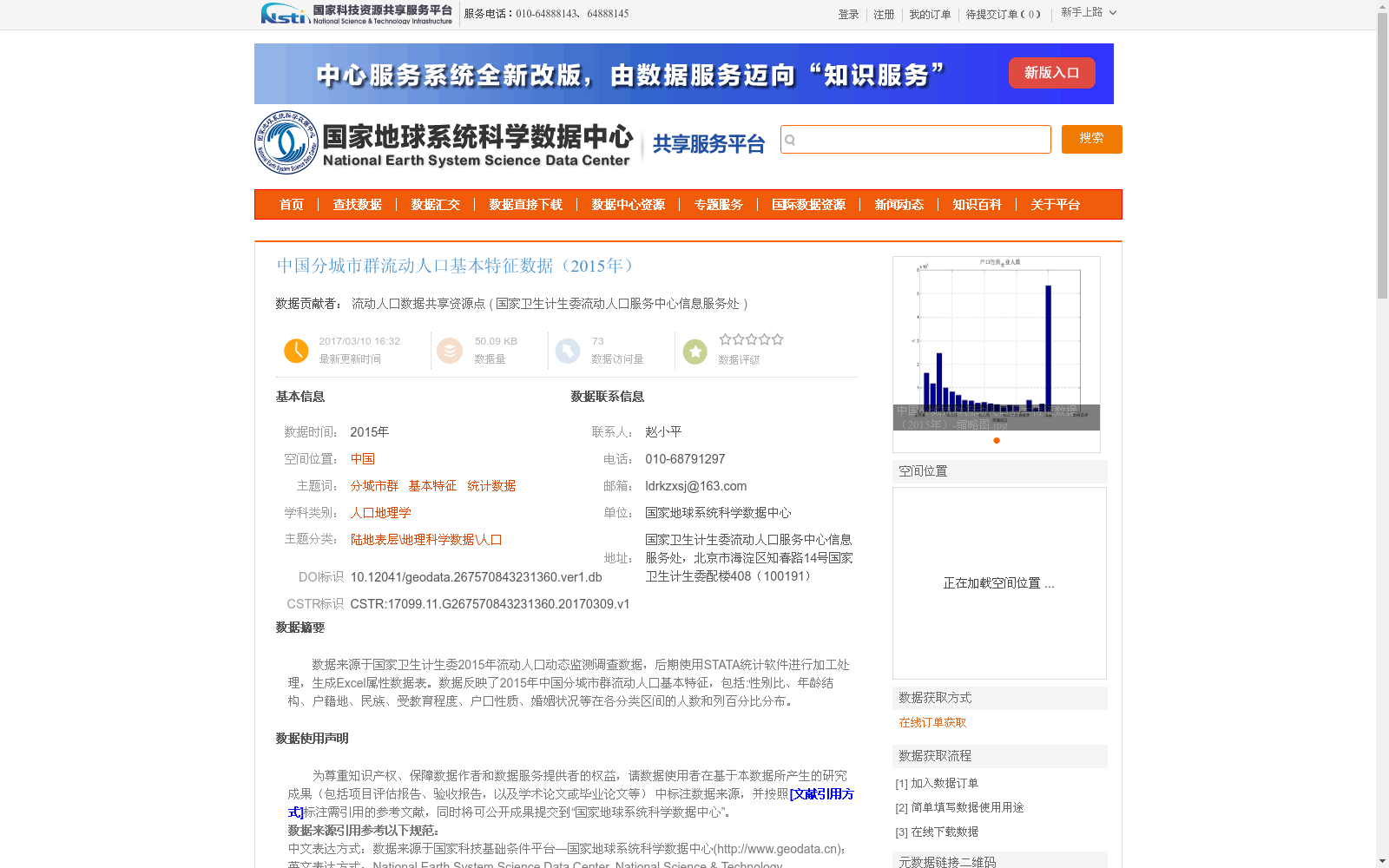The height and width of the screenshot is (868, 1389).
Task: Click the 陆地表层\地理科学数据\人口 category link
Action: 426,540
